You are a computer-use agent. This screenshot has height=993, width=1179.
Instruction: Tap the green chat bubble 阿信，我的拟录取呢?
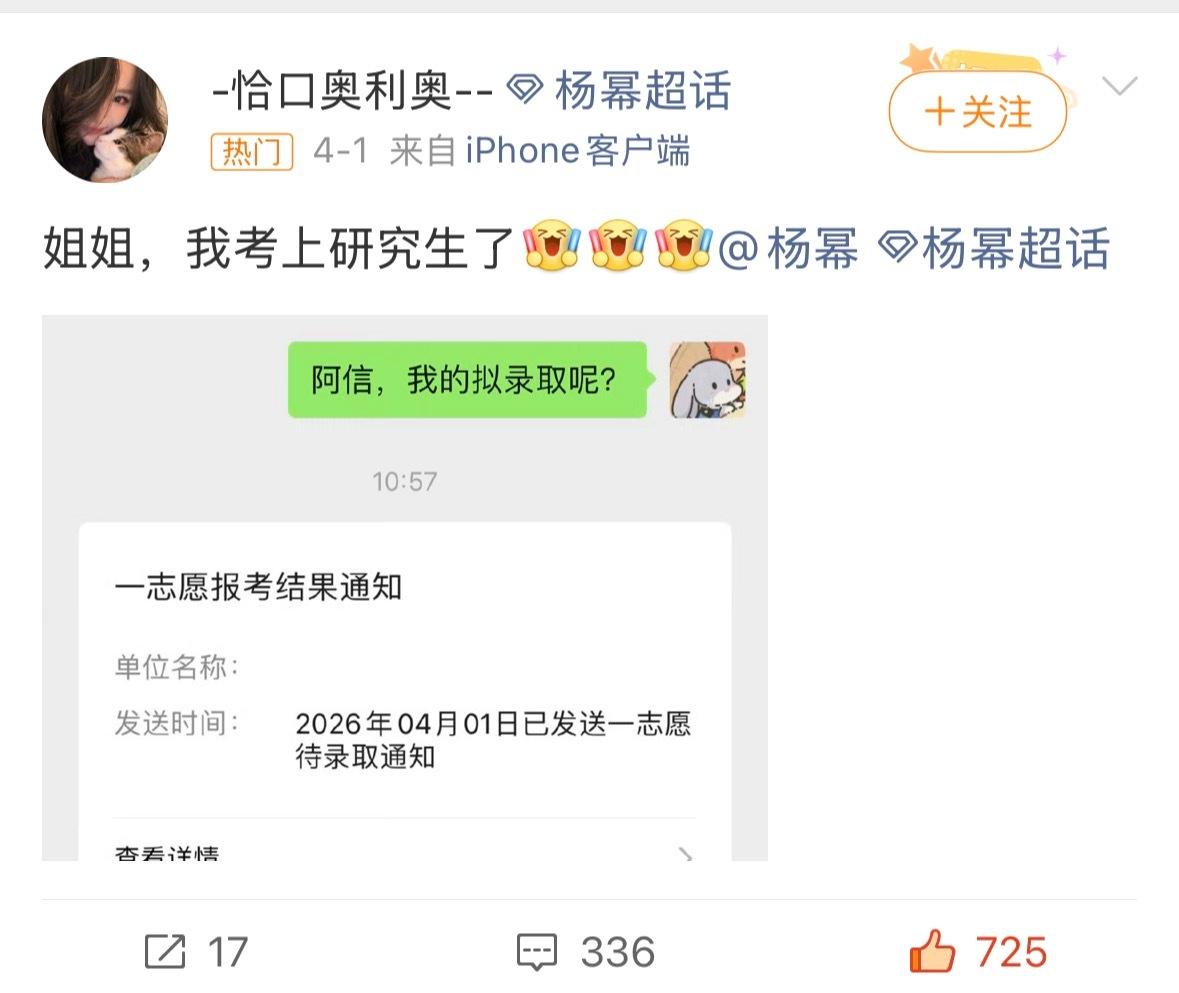coord(467,380)
